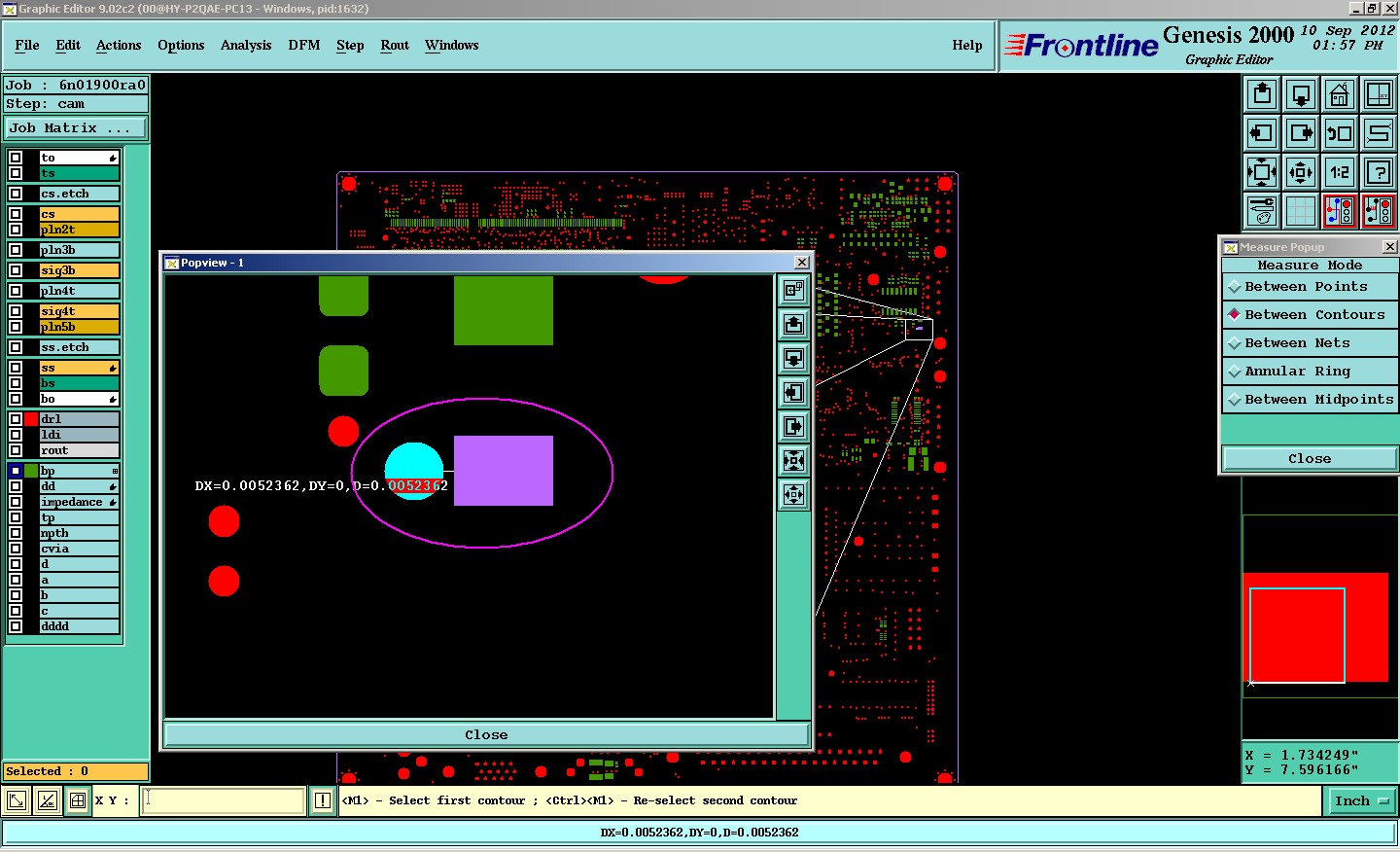
Task: Click the Popview detach window icon
Action: (x=794, y=290)
